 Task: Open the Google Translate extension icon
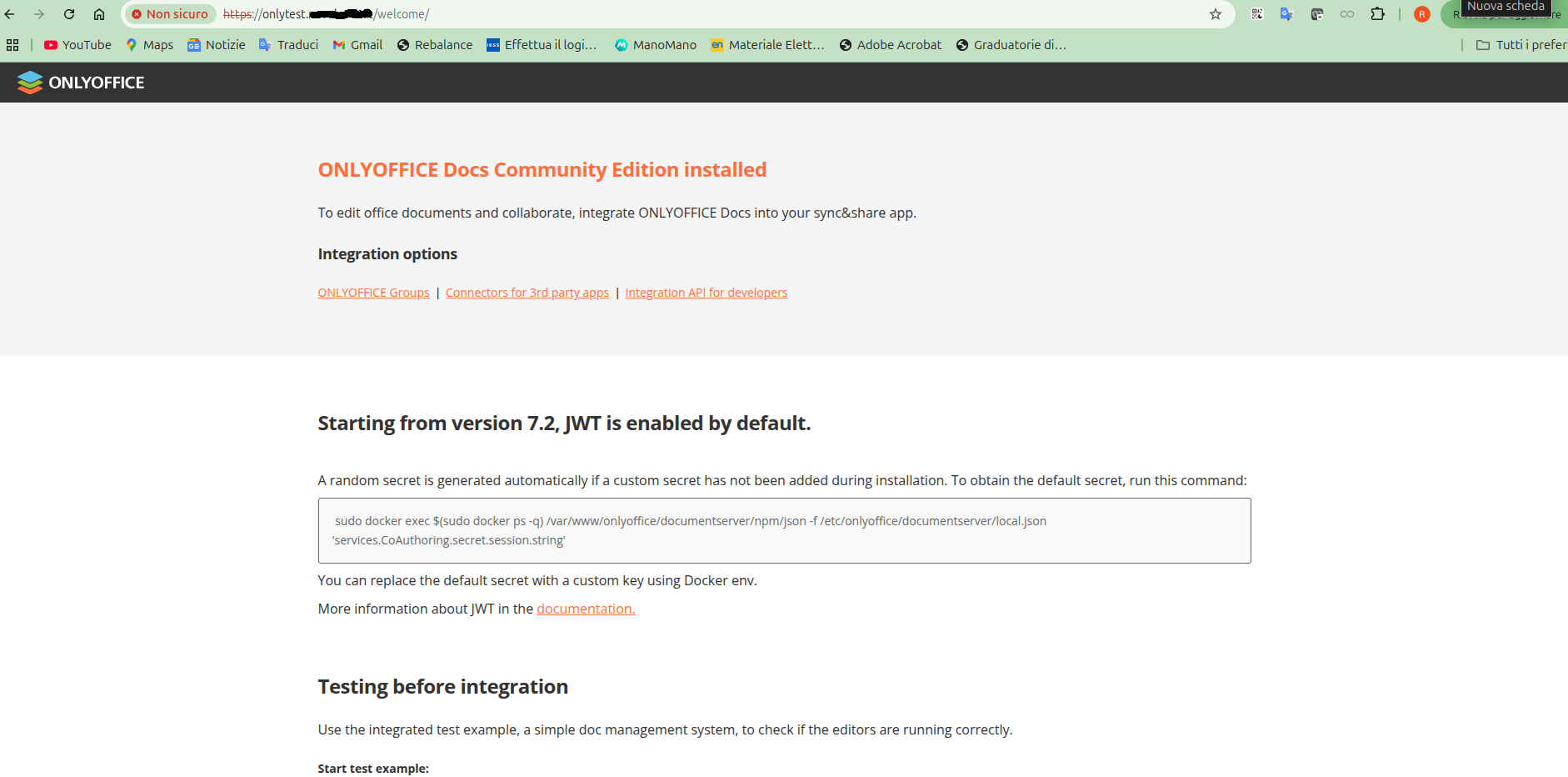pyautogui.click(x=1287, y=14)
